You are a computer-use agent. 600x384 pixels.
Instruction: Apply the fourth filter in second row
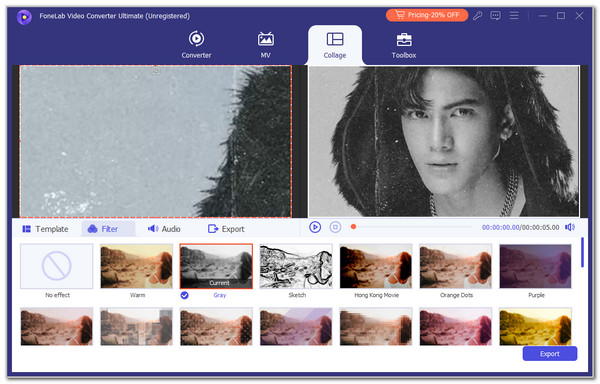[x=296, y=326]
